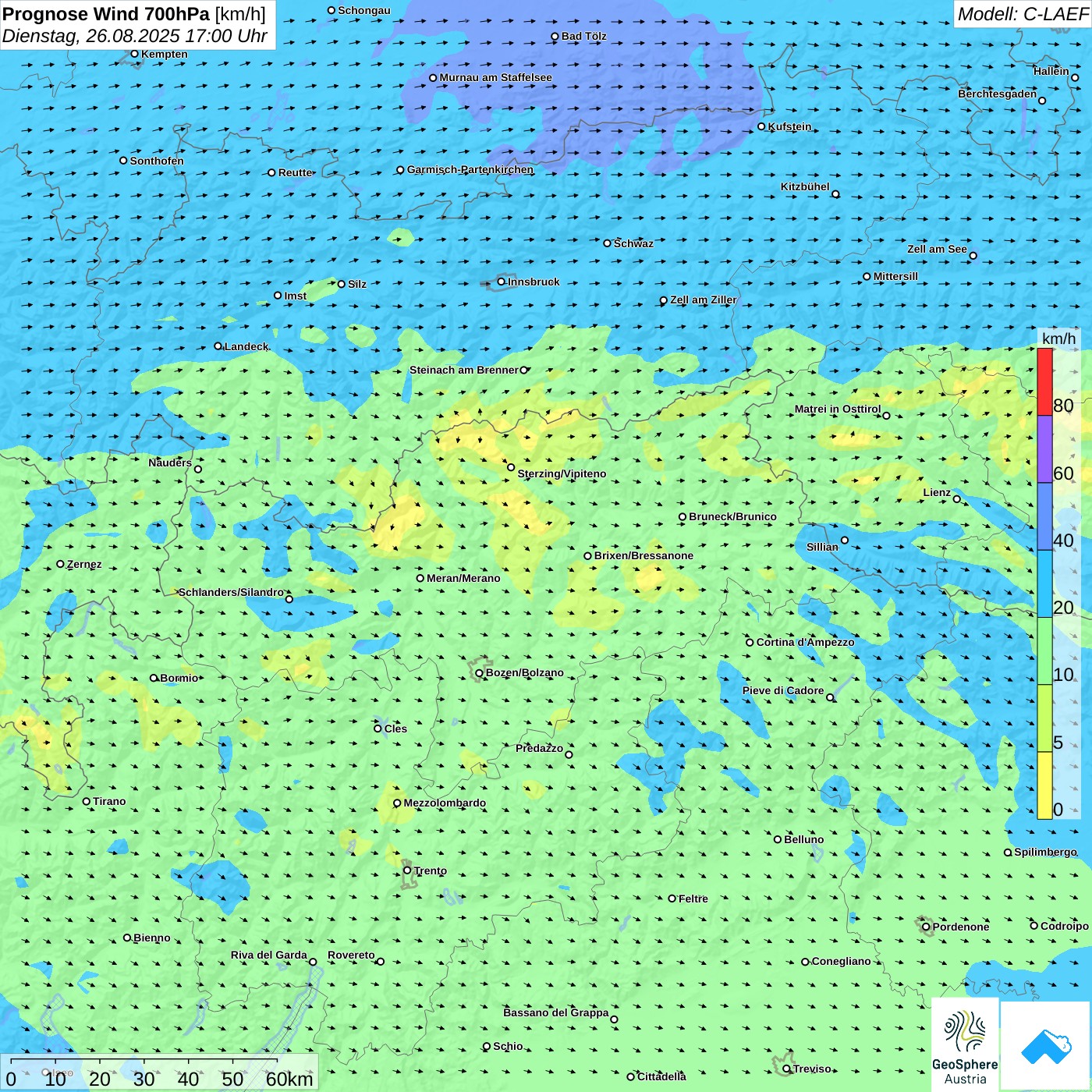Click the 'Sillian' label
Viewport: 1092px width, 1092px height.
pyautogui.click(x=822, y=547)
